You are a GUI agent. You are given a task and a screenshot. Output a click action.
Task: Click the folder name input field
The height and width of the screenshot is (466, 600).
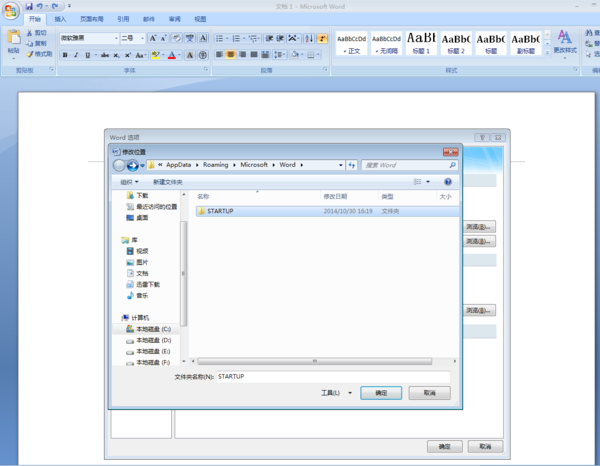point(333,377)
